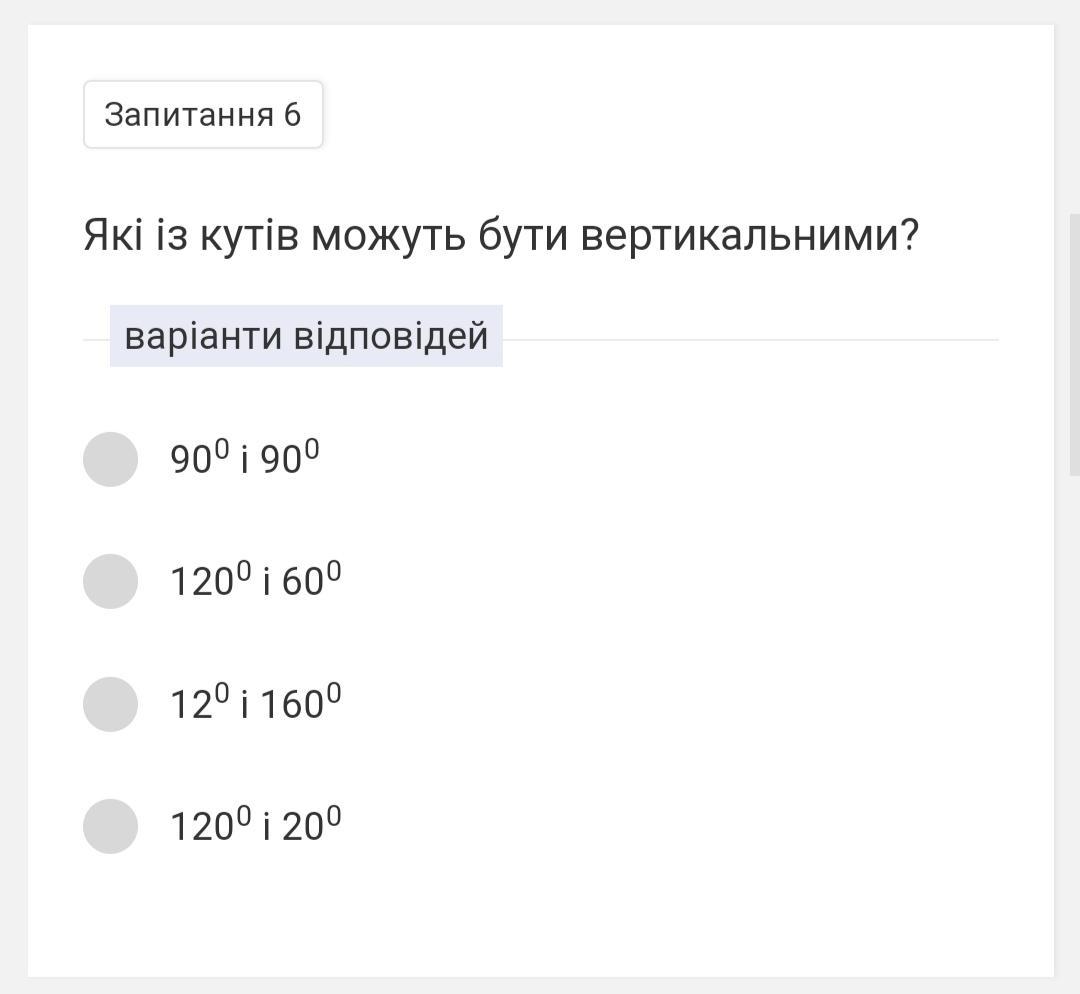Select the radio button for 90° і 90°
1080x994 pixels.
tap(110, 459)
